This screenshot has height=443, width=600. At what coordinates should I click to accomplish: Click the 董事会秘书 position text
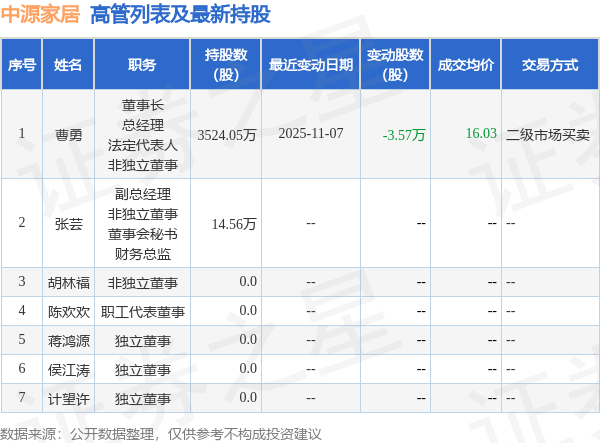point(143,234)
